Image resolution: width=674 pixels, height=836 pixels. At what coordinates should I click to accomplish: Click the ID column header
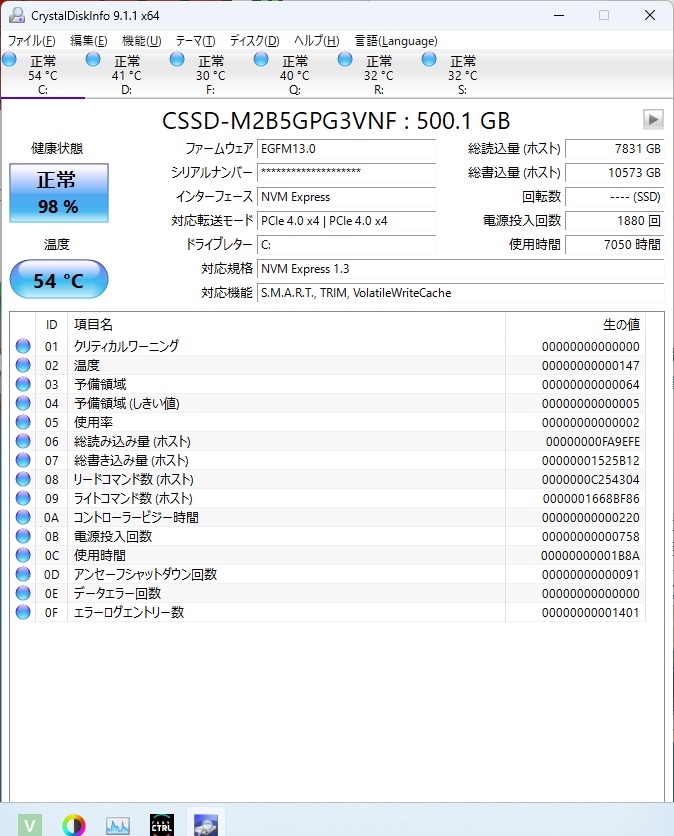pyautogui.click(x=51, y=324)
